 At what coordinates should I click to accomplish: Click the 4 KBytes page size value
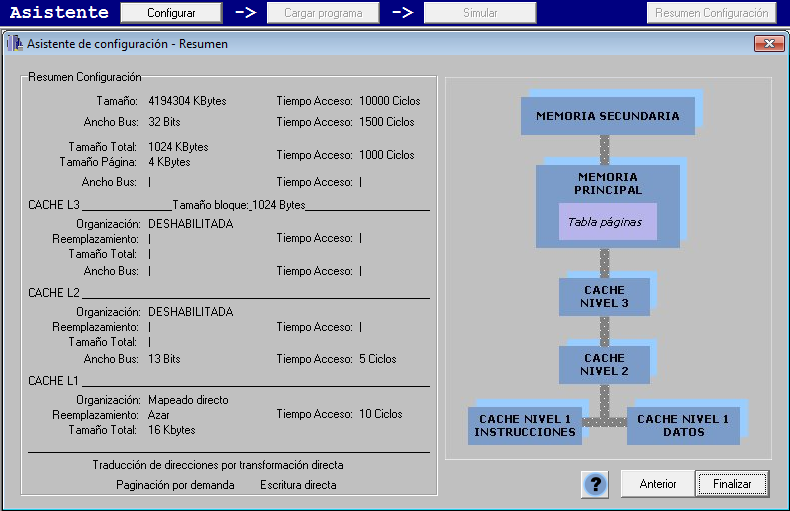pyautogui.click(x=169, y=162)
